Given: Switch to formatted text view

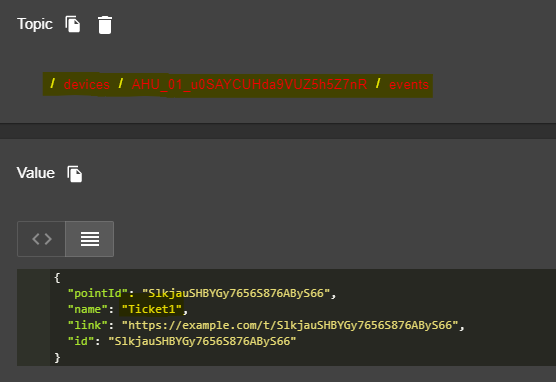Looking at the screenshot, I should point(90,239).
